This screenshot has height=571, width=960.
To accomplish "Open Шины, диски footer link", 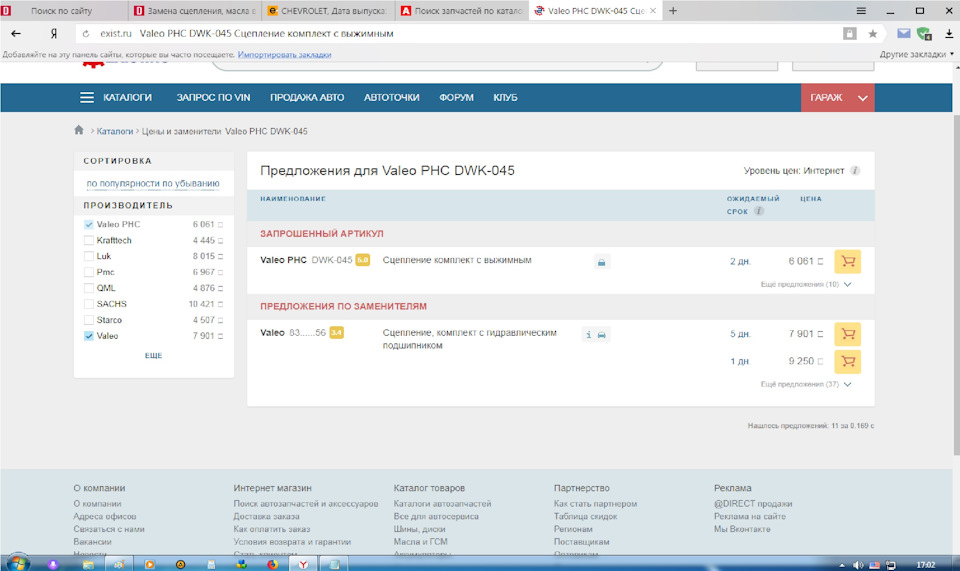I will pos(419,529).
